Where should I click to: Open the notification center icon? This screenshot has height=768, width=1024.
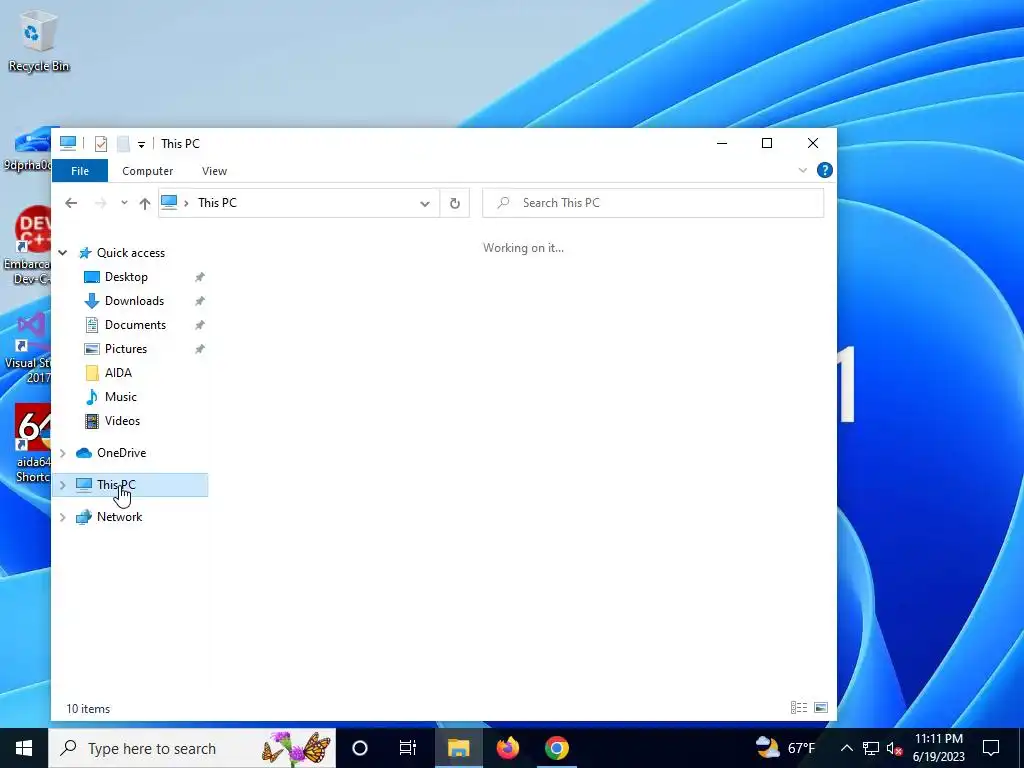[x=991, y=748]
